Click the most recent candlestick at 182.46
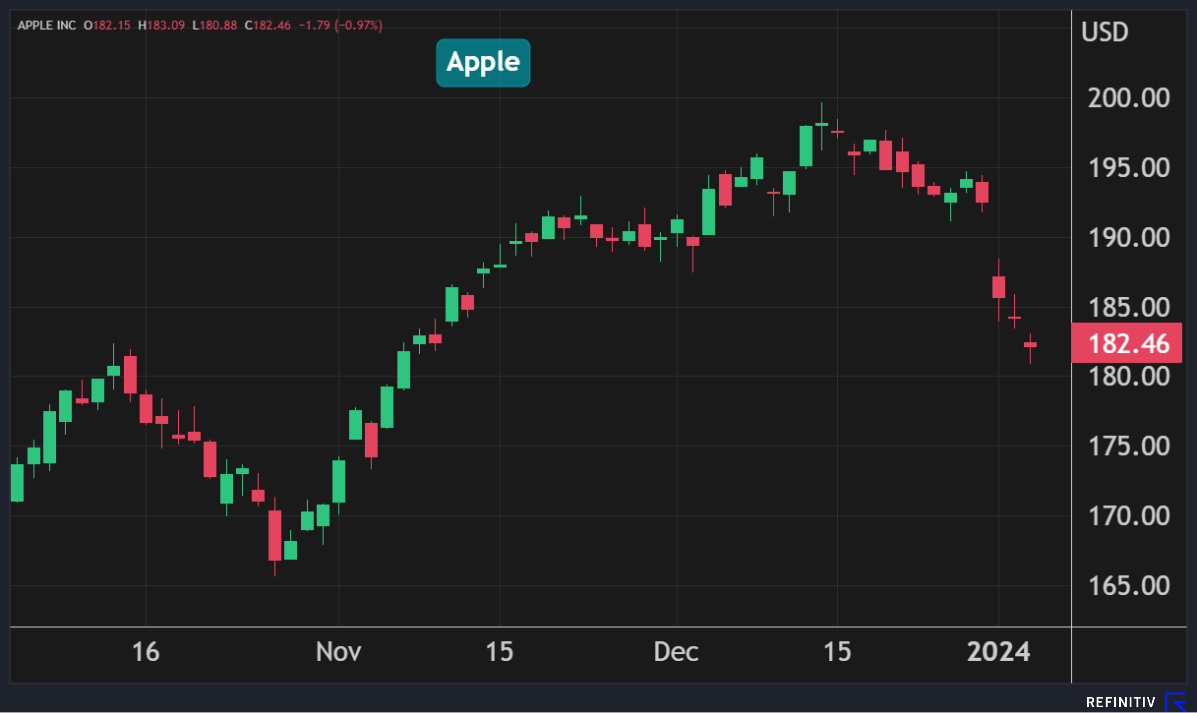Screen dimensions: 1197x713 (x=1030, y=345)
